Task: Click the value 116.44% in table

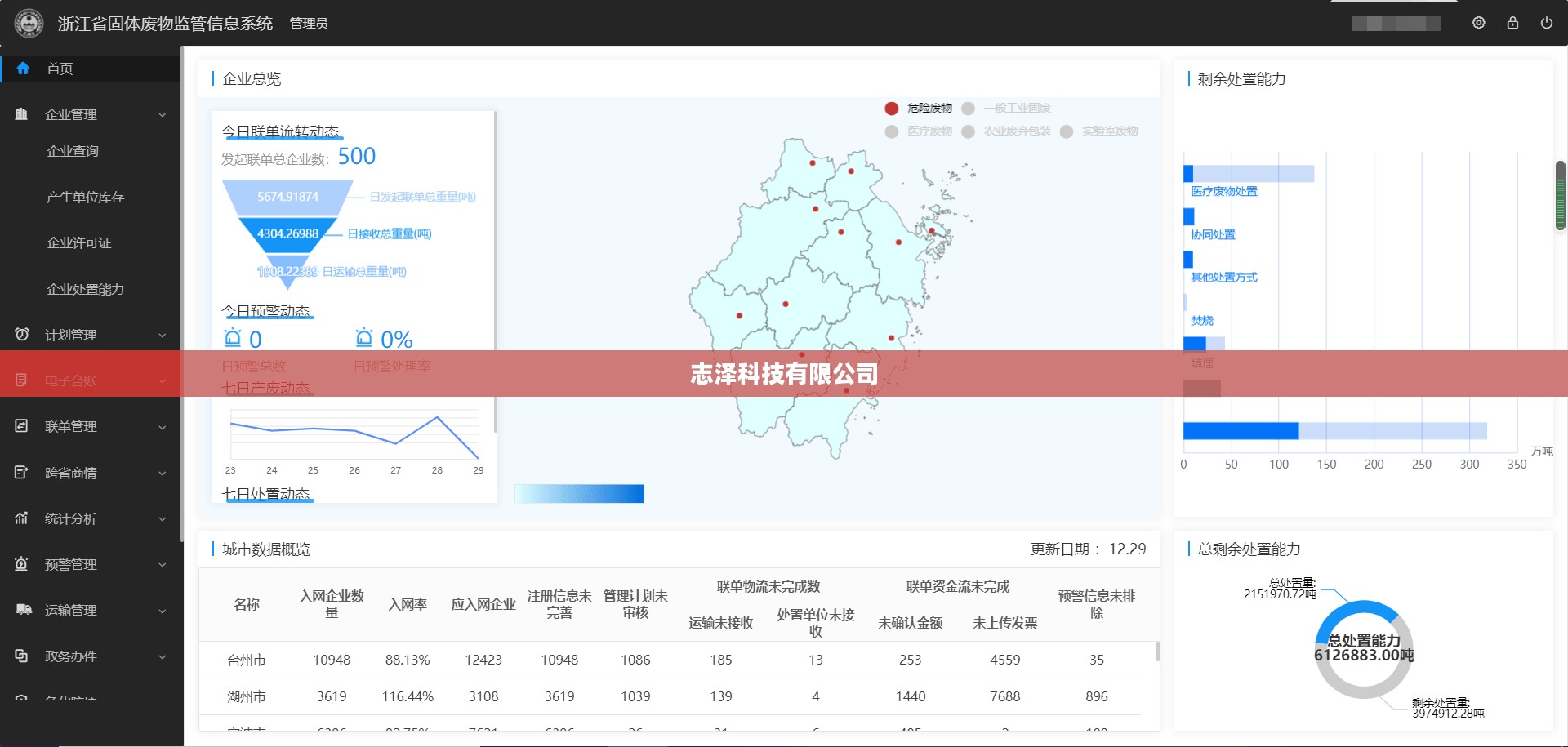Action: (x=408, y=696)
